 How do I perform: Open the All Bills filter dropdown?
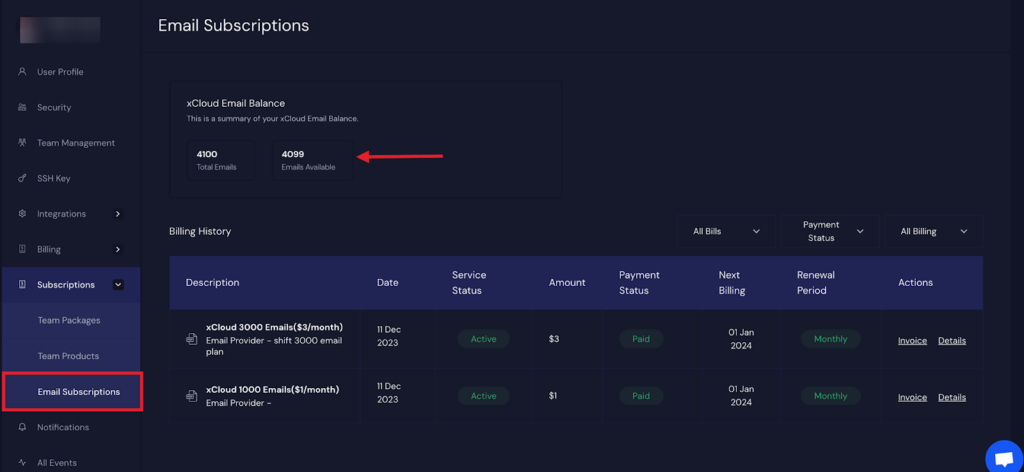point(726,231)
